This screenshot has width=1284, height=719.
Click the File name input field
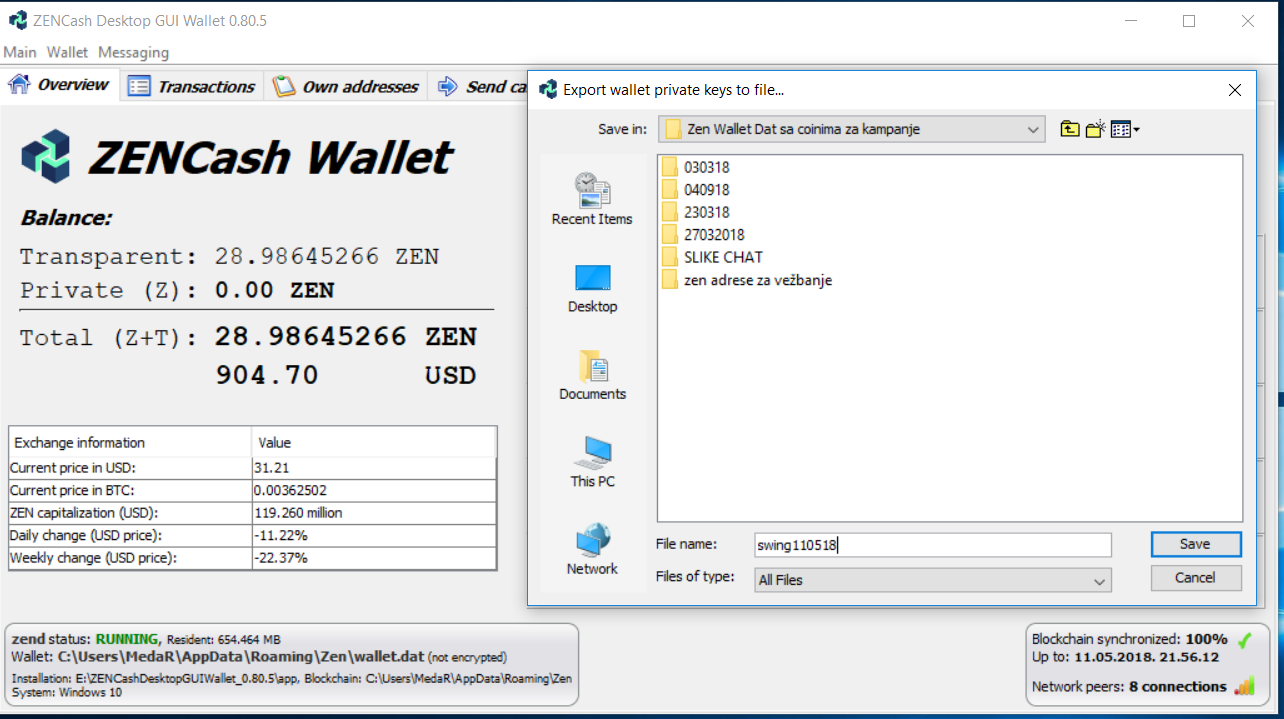pos(933,545)
